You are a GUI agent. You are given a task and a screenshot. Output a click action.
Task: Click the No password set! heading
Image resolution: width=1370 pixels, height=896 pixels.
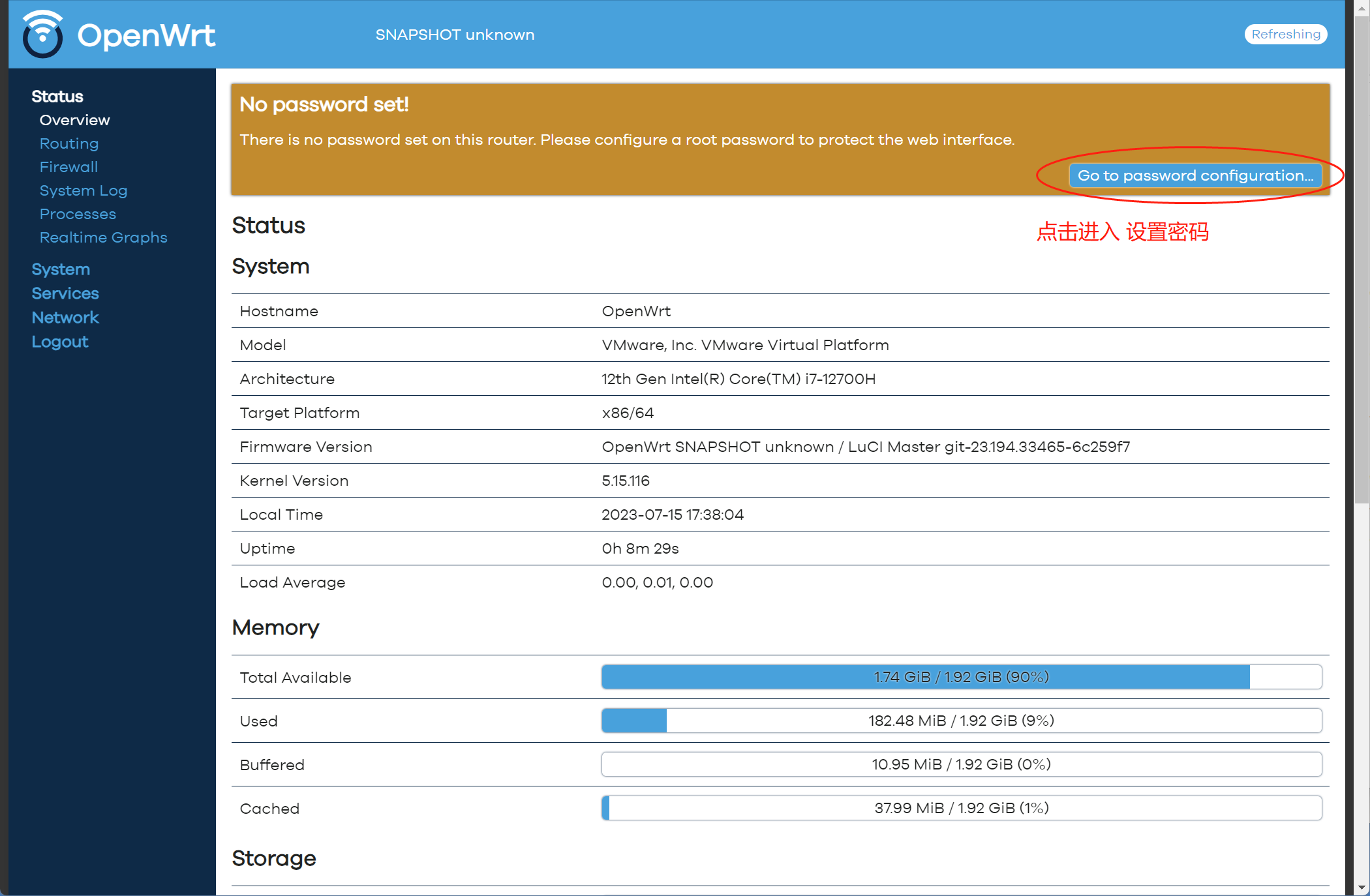click(x=324, y=104)
